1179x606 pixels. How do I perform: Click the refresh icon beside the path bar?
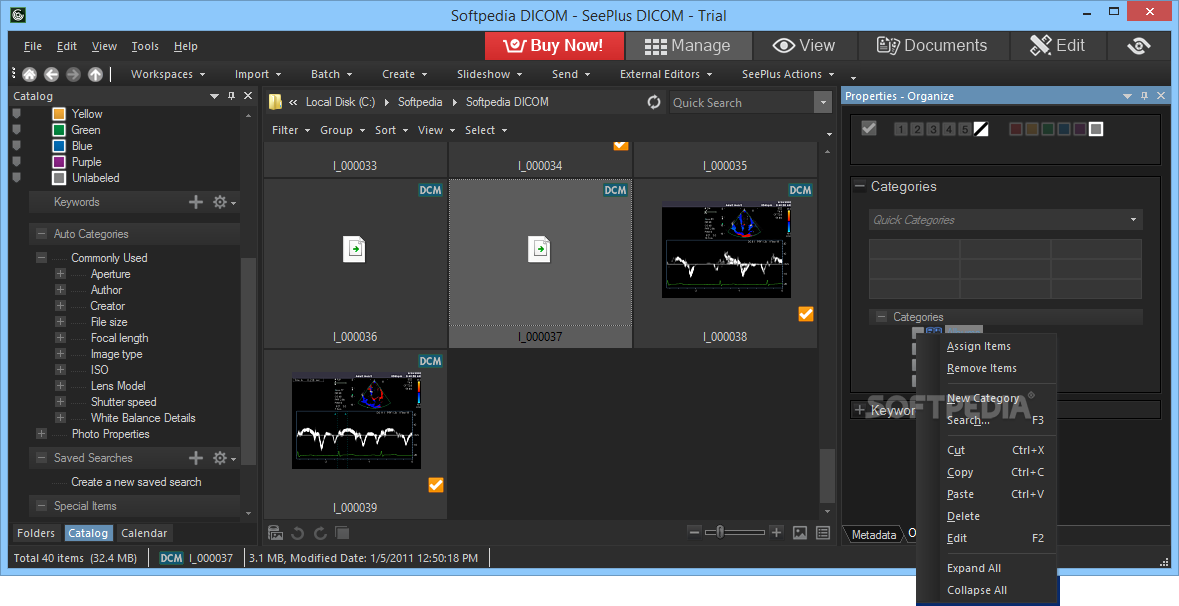coord(654,102)
